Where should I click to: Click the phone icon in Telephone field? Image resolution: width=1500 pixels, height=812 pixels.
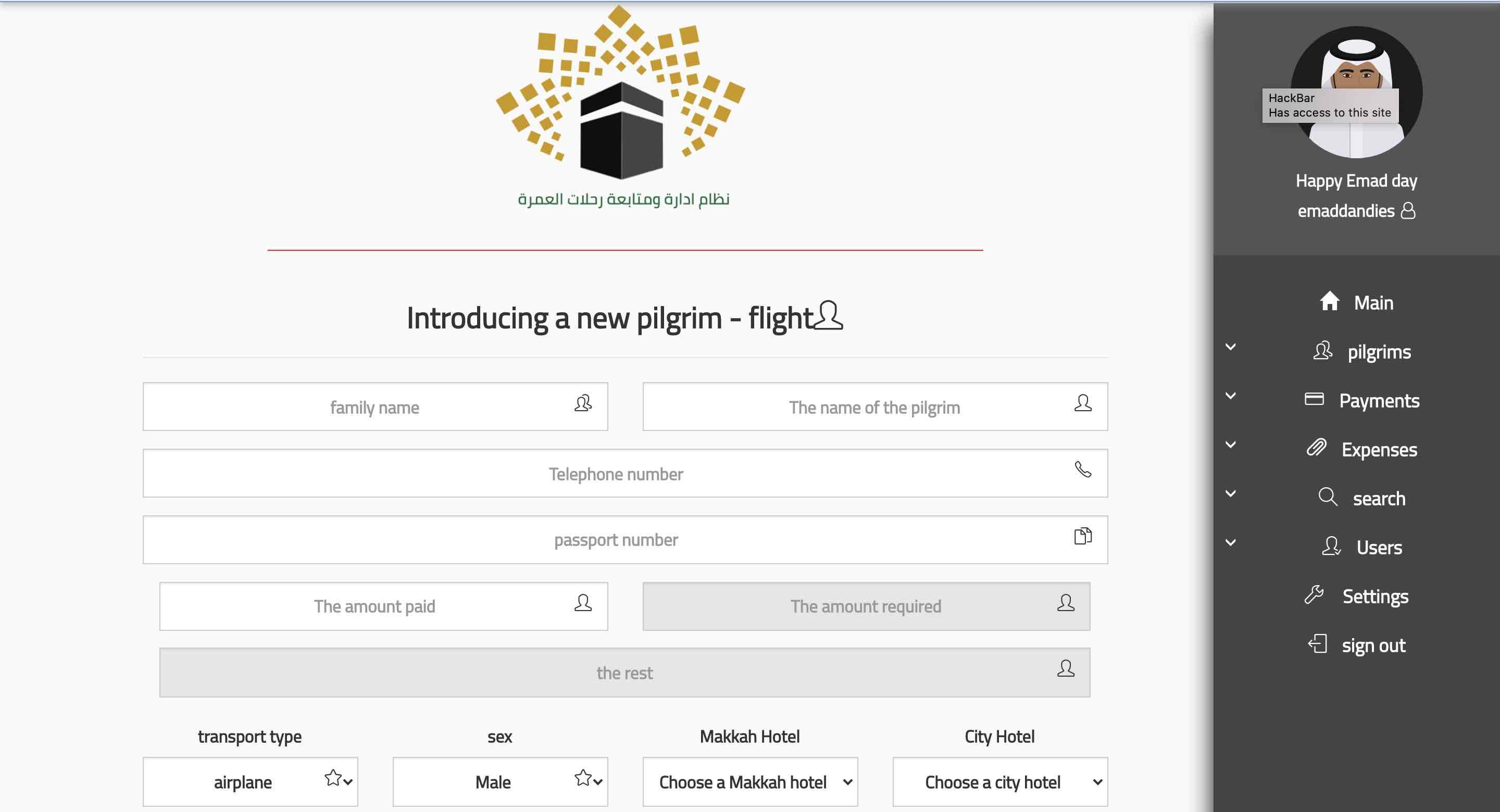click(x=1082, y=469)
